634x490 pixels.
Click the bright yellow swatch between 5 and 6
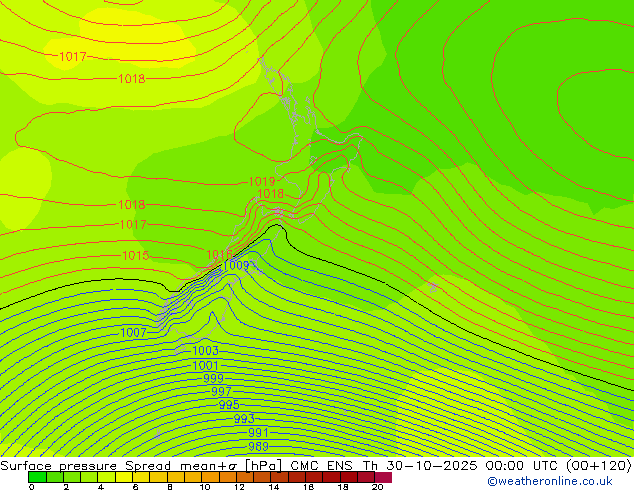pyautogui.click(x=124, y=477)
